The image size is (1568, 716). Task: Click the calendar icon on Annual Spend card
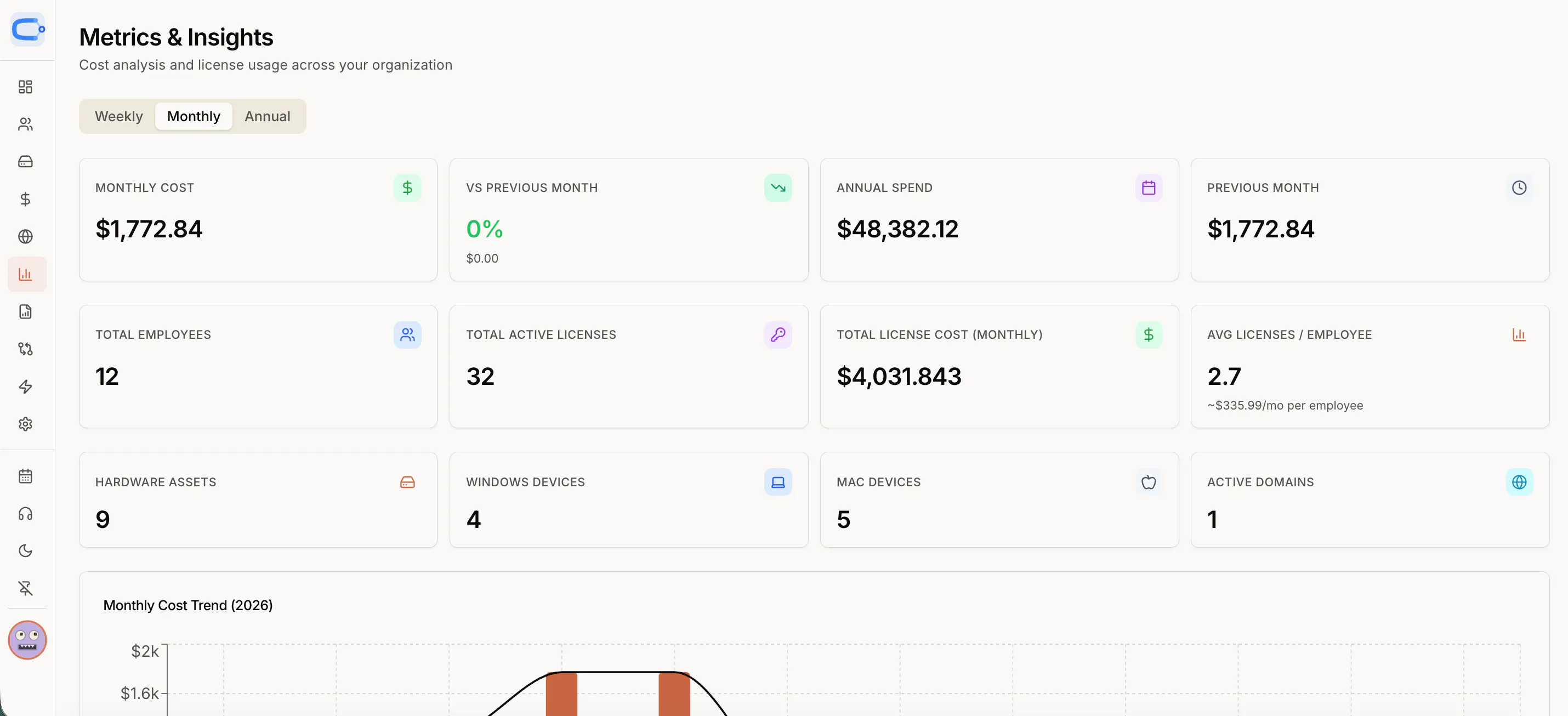pyautogui.click(x=1149, y=187)
